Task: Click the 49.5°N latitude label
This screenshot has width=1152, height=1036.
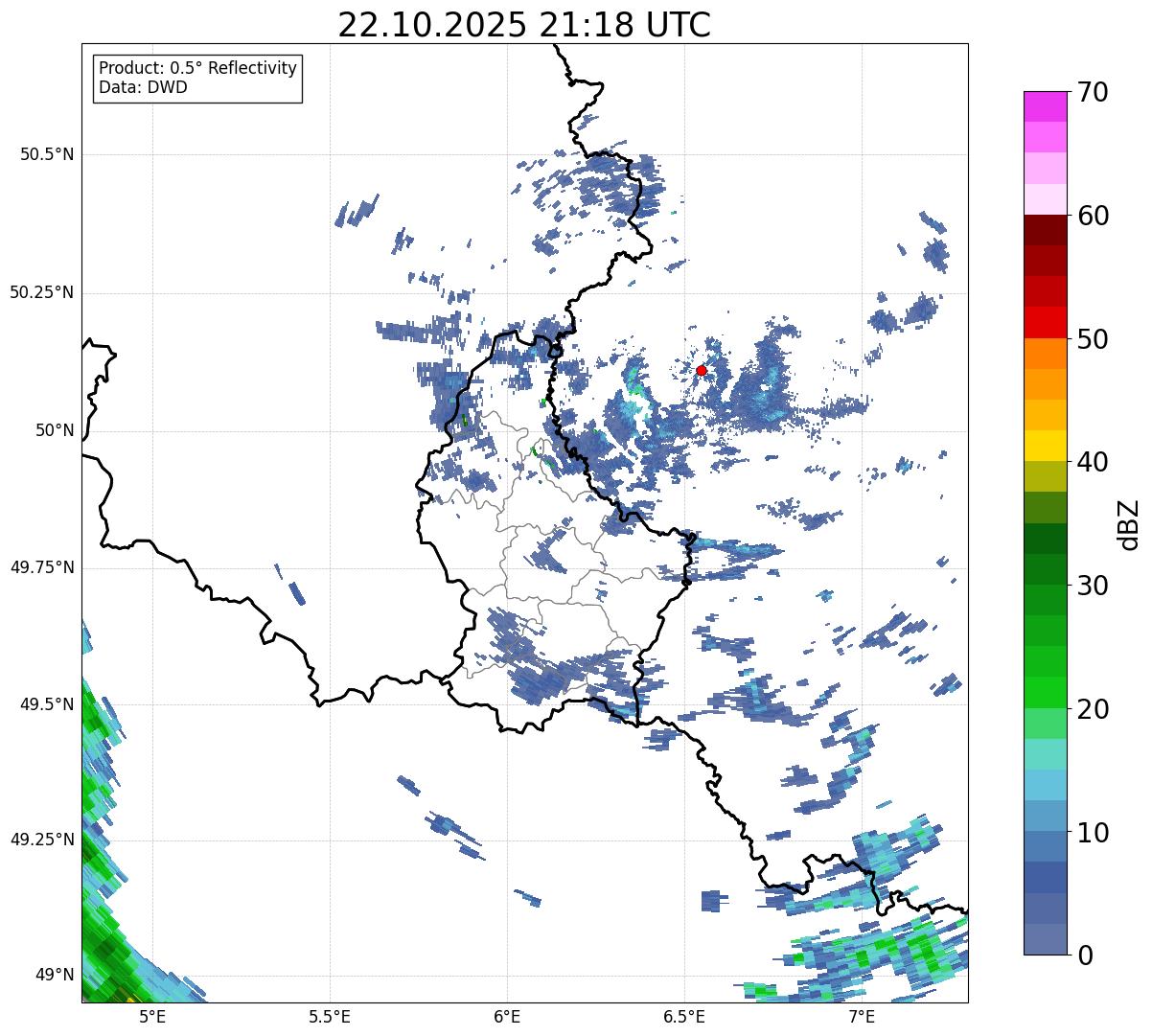Action: (x=47, y=704)
